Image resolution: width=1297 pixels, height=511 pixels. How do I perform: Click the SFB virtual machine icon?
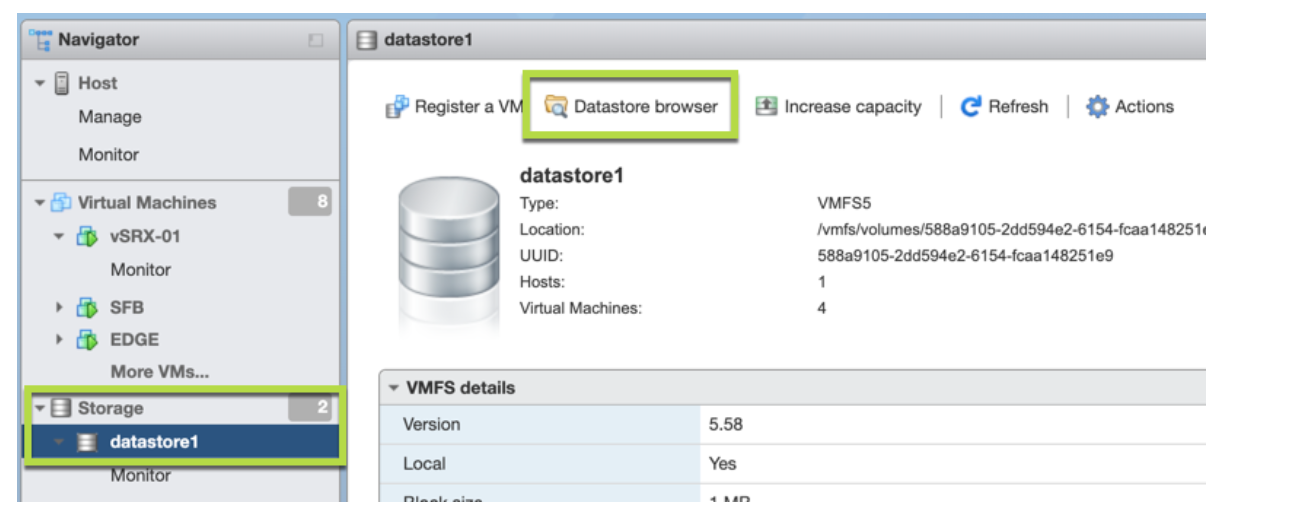tap(87, 308)
